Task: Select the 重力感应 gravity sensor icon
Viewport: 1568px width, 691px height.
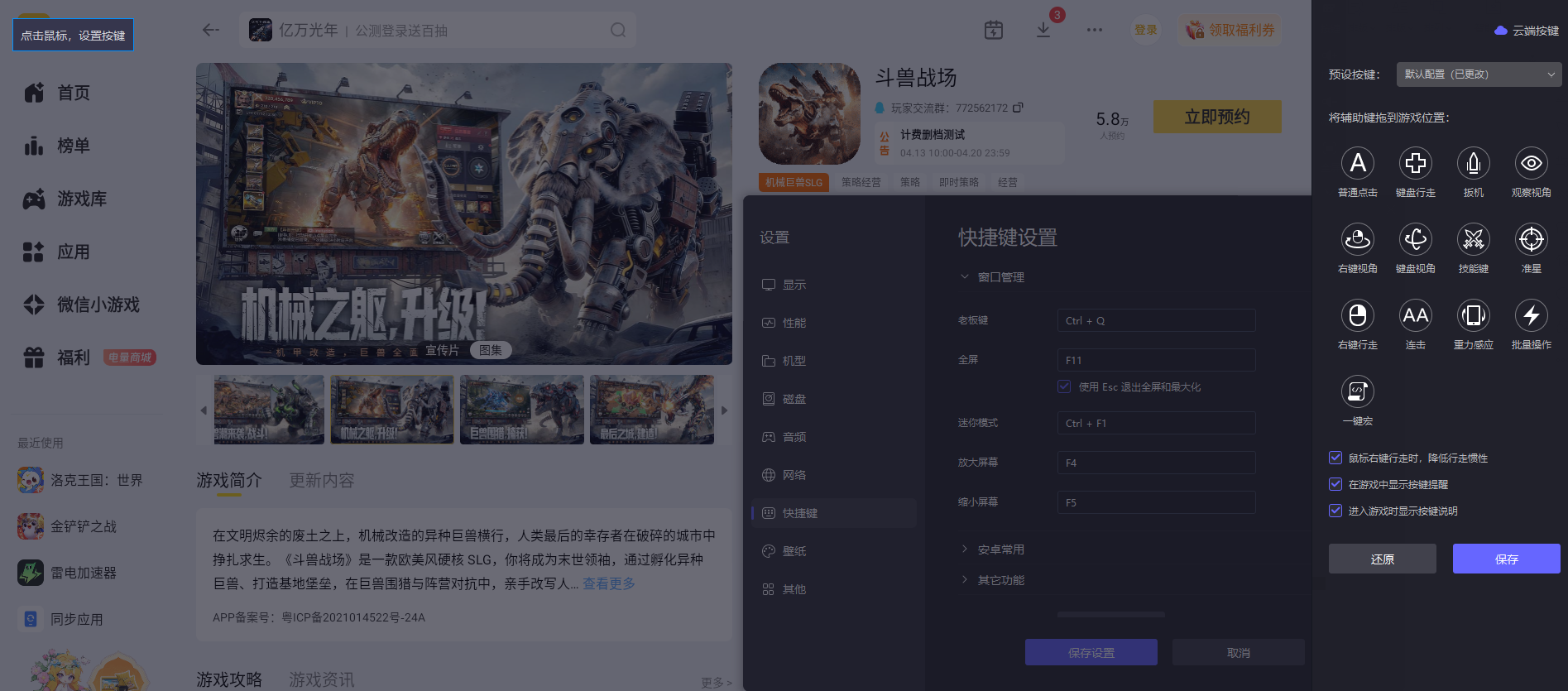Action: 1474,315
